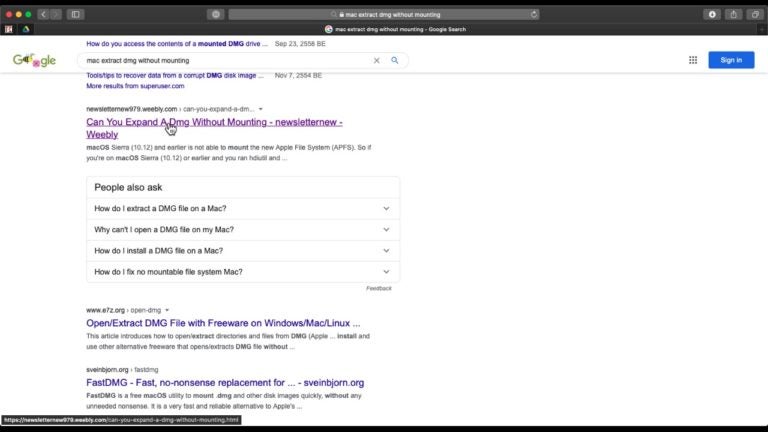Open the pinned Google Drive tab
The width and height of the screenshot is (768, 432).
point(23,29)
